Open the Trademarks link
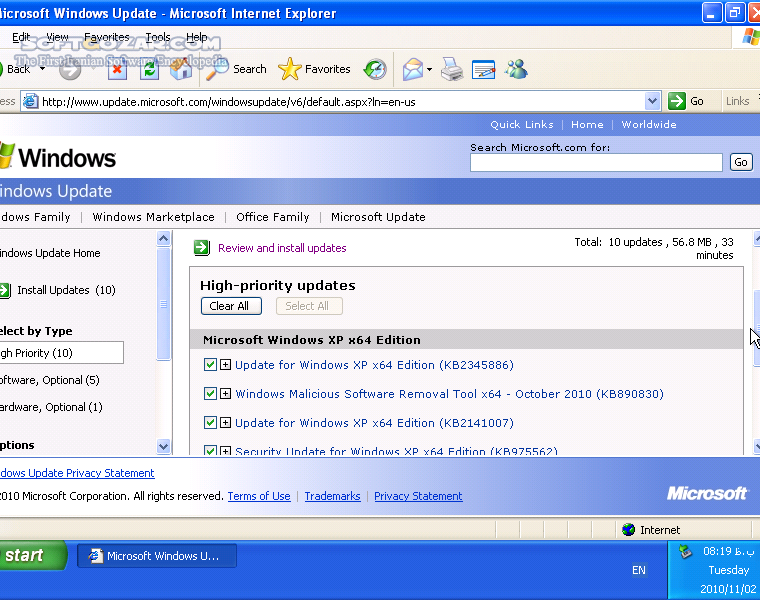 point(332,496)
